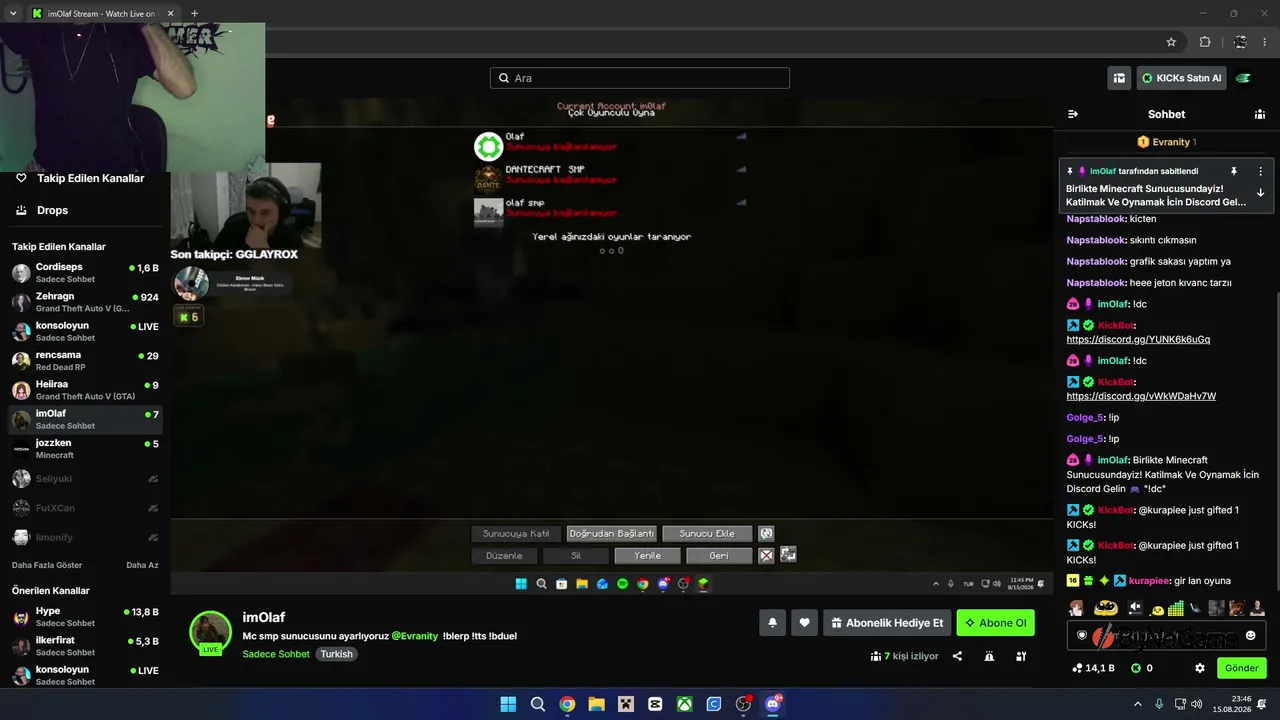
Task: Open the Xbox app from taskbar
Action: tap(684, 704)
